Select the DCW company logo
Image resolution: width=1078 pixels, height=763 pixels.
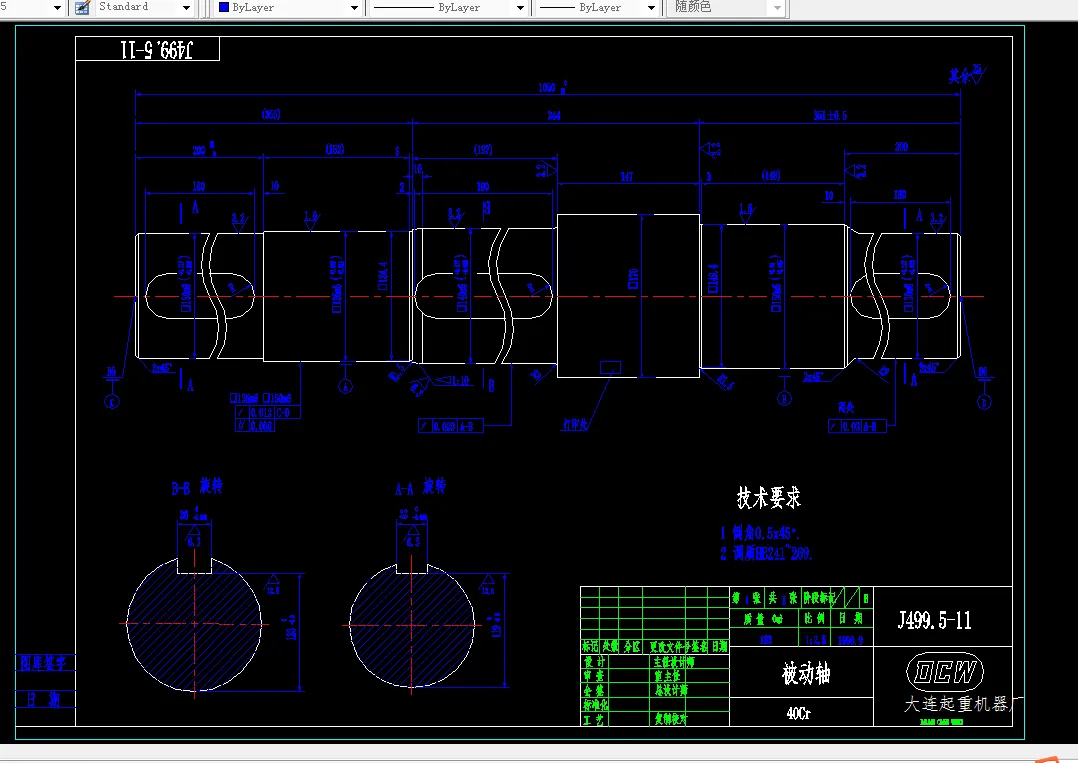coord(945,672)
